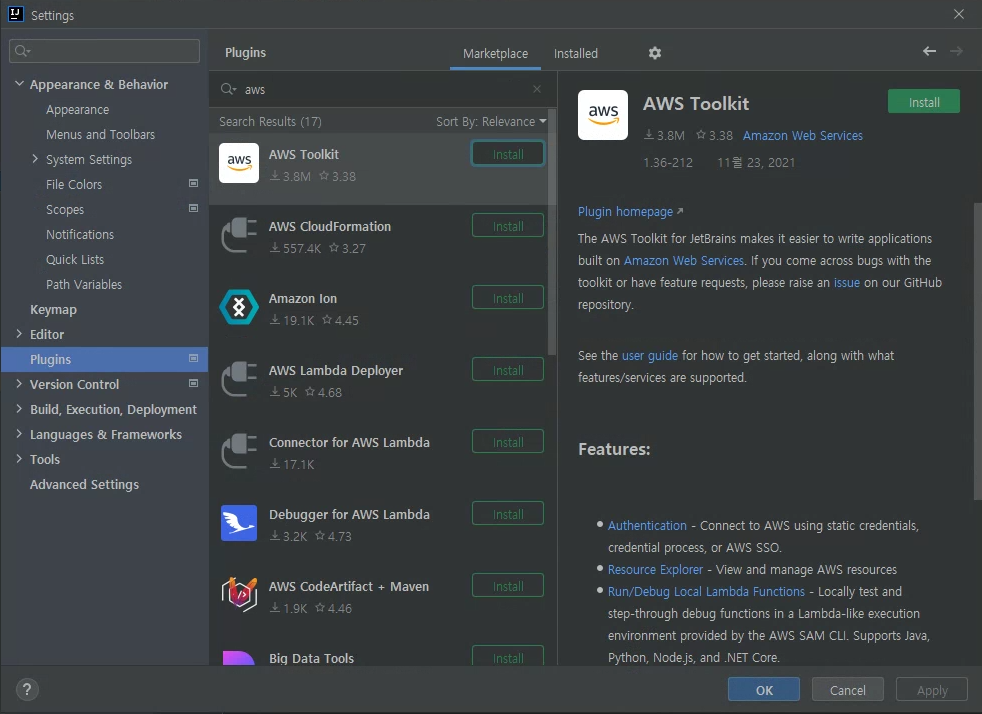
Task: Install the AWS CloudFormation plugin
Action: (x=507, y=226)
